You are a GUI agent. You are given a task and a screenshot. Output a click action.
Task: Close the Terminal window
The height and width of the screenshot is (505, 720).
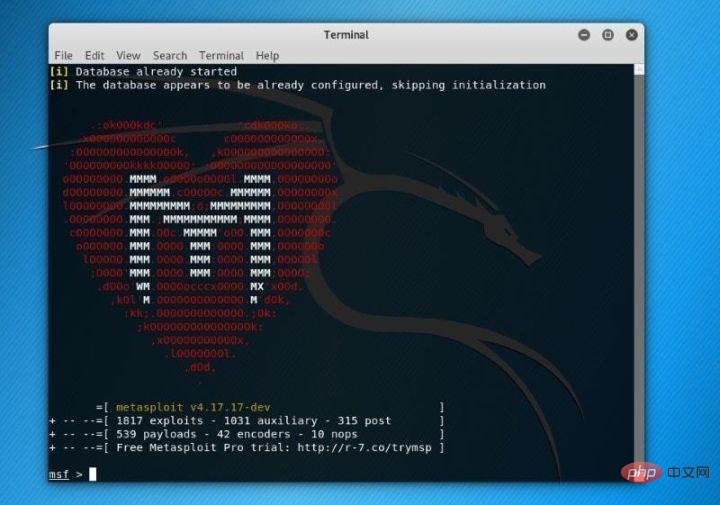pyautogui.click(x=632, y=35)
